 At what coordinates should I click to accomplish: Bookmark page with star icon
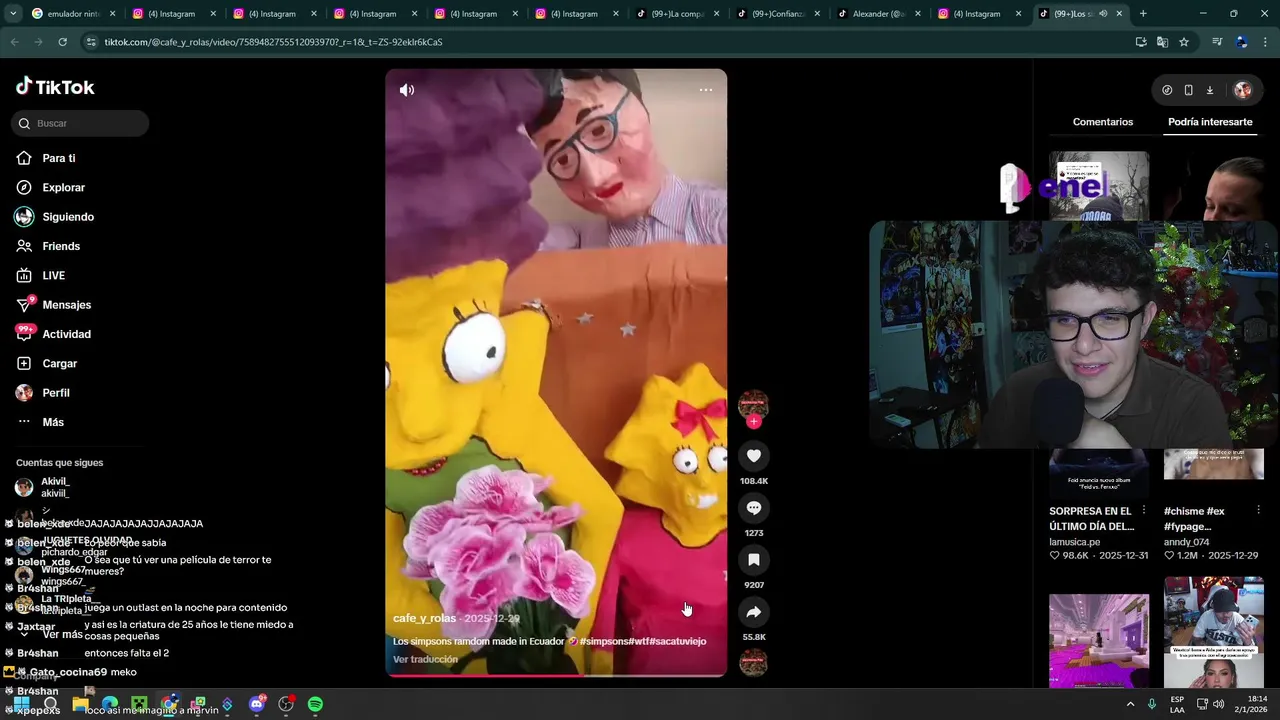[x=1184, y=42]
